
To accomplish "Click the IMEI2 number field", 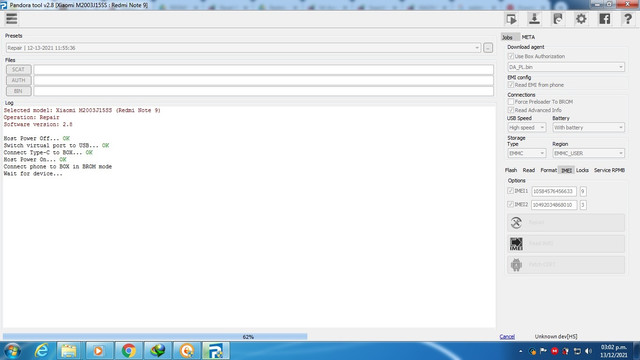I will [554, 204].
